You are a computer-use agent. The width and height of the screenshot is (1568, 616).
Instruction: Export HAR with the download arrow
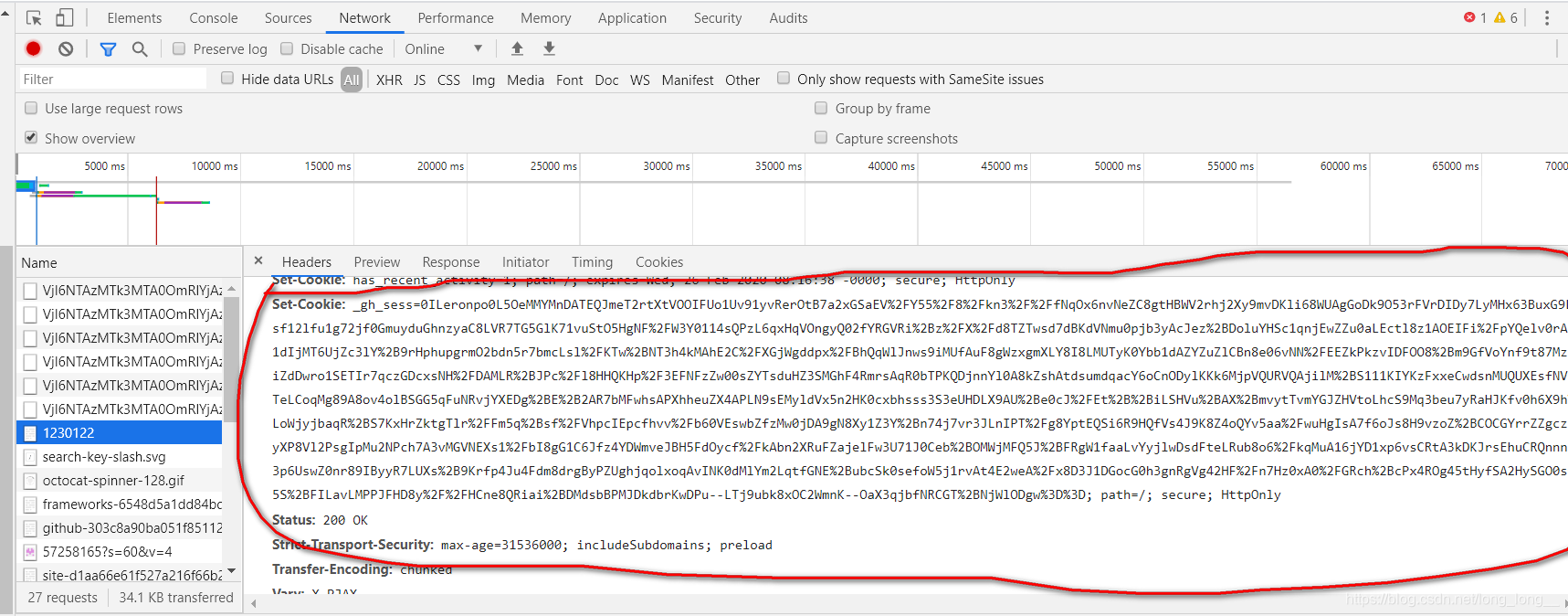[549, 48]
